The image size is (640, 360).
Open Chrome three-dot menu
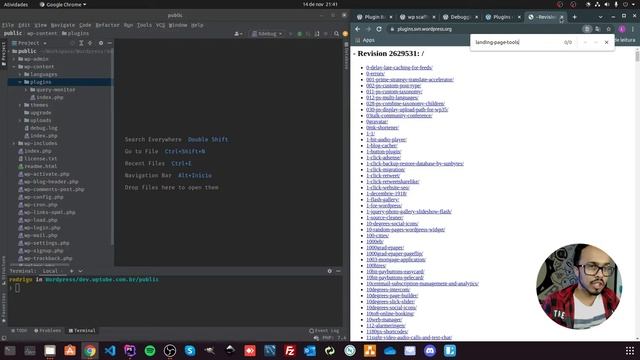pos(633,29)
